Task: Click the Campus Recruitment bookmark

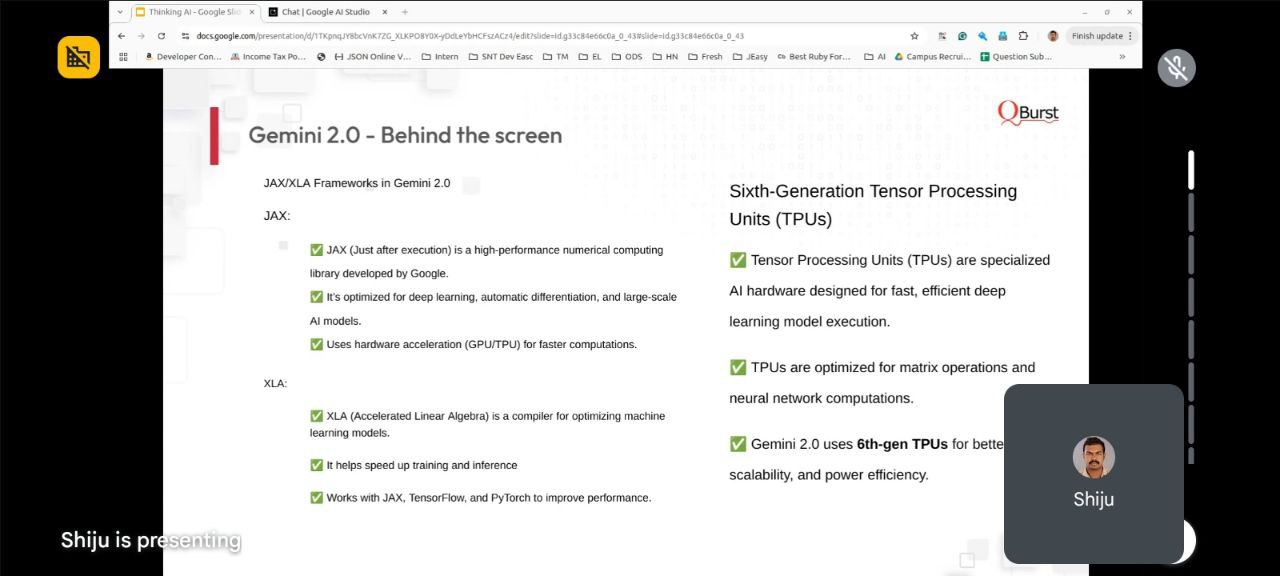Action: (x=932, y=57)
